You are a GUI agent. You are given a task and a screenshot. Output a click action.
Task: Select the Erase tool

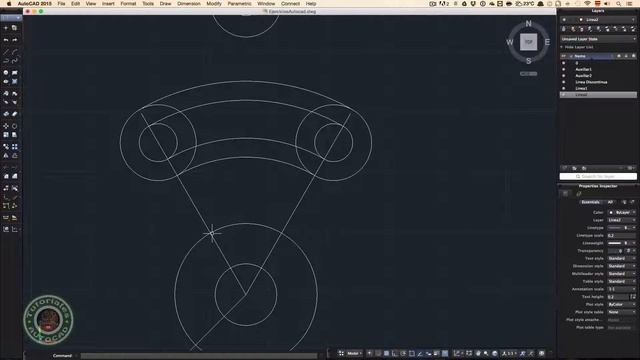pyautogui.click(x=15, y=114)
